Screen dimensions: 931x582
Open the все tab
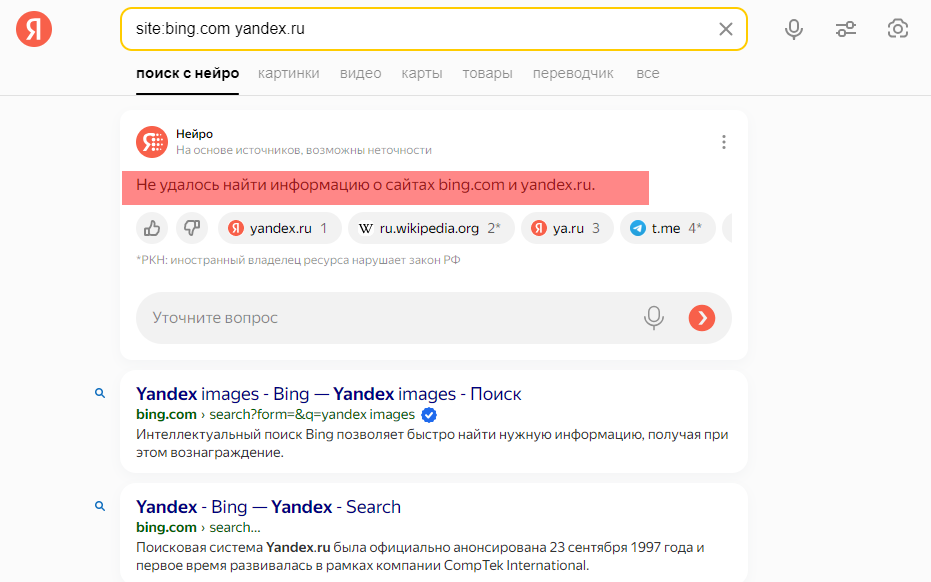click(x=648, y=73)
